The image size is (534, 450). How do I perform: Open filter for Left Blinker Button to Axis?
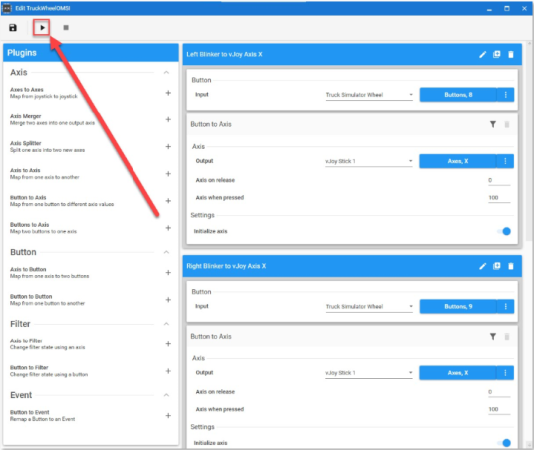493,124
